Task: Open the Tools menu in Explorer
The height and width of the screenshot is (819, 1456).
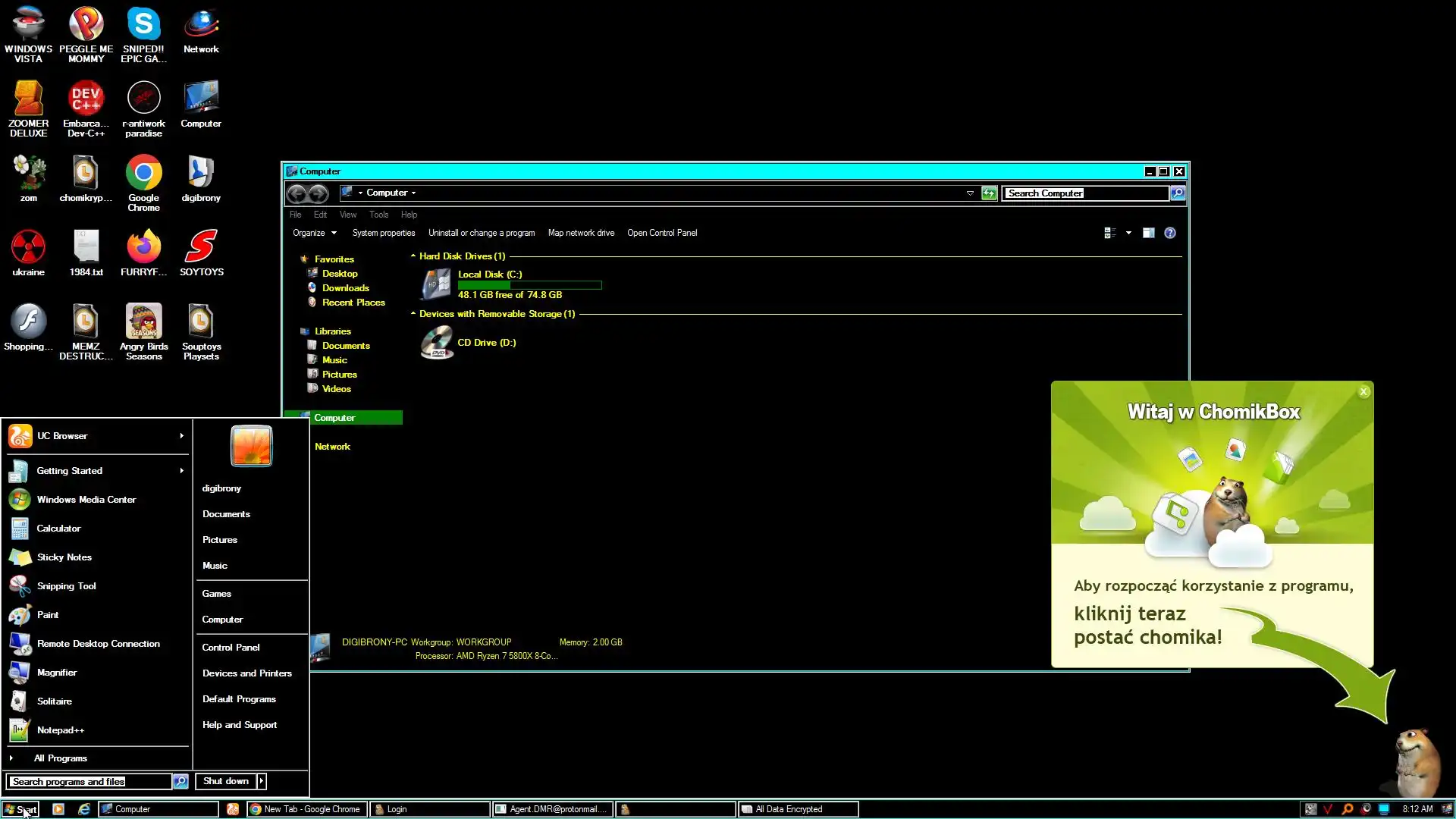Action: (378, 215)
